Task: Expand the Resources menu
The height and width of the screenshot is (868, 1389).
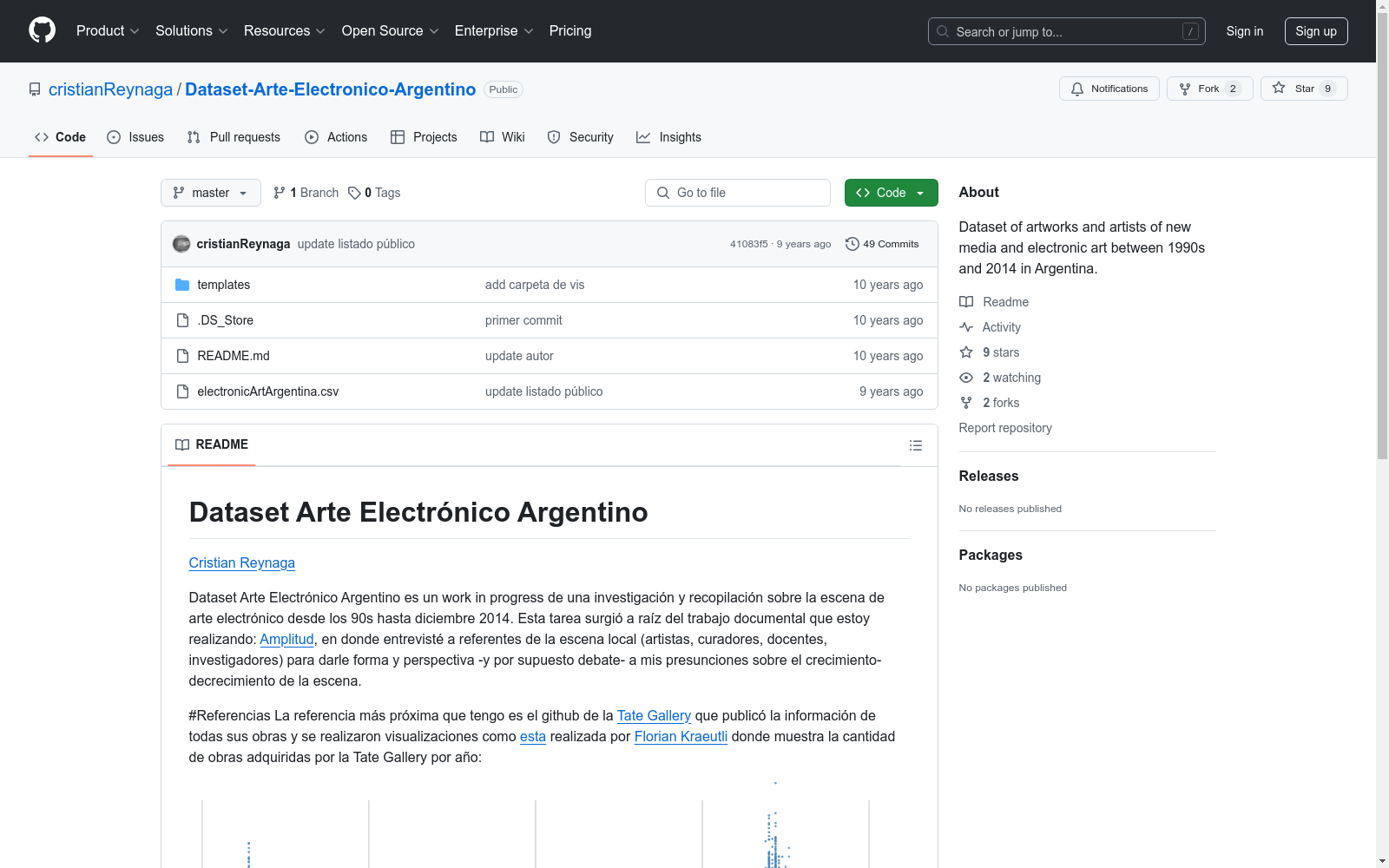Action: [285, 31]
